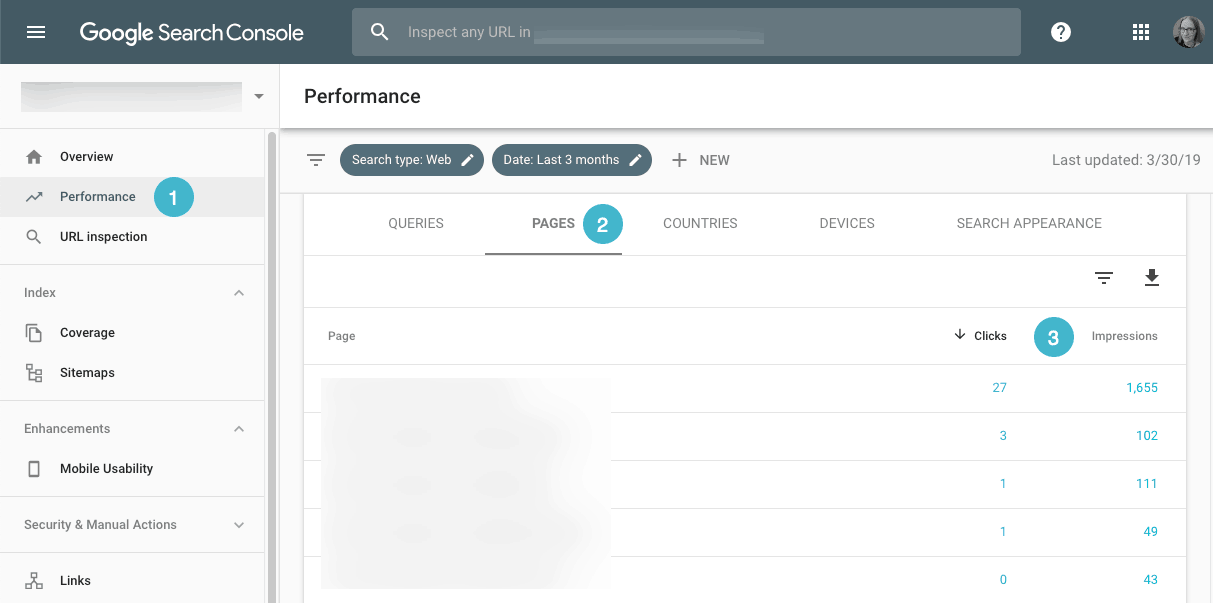Click the Help question mark icon
The height and width of the screenshot is (603, 1213).
click(1061, 32)
